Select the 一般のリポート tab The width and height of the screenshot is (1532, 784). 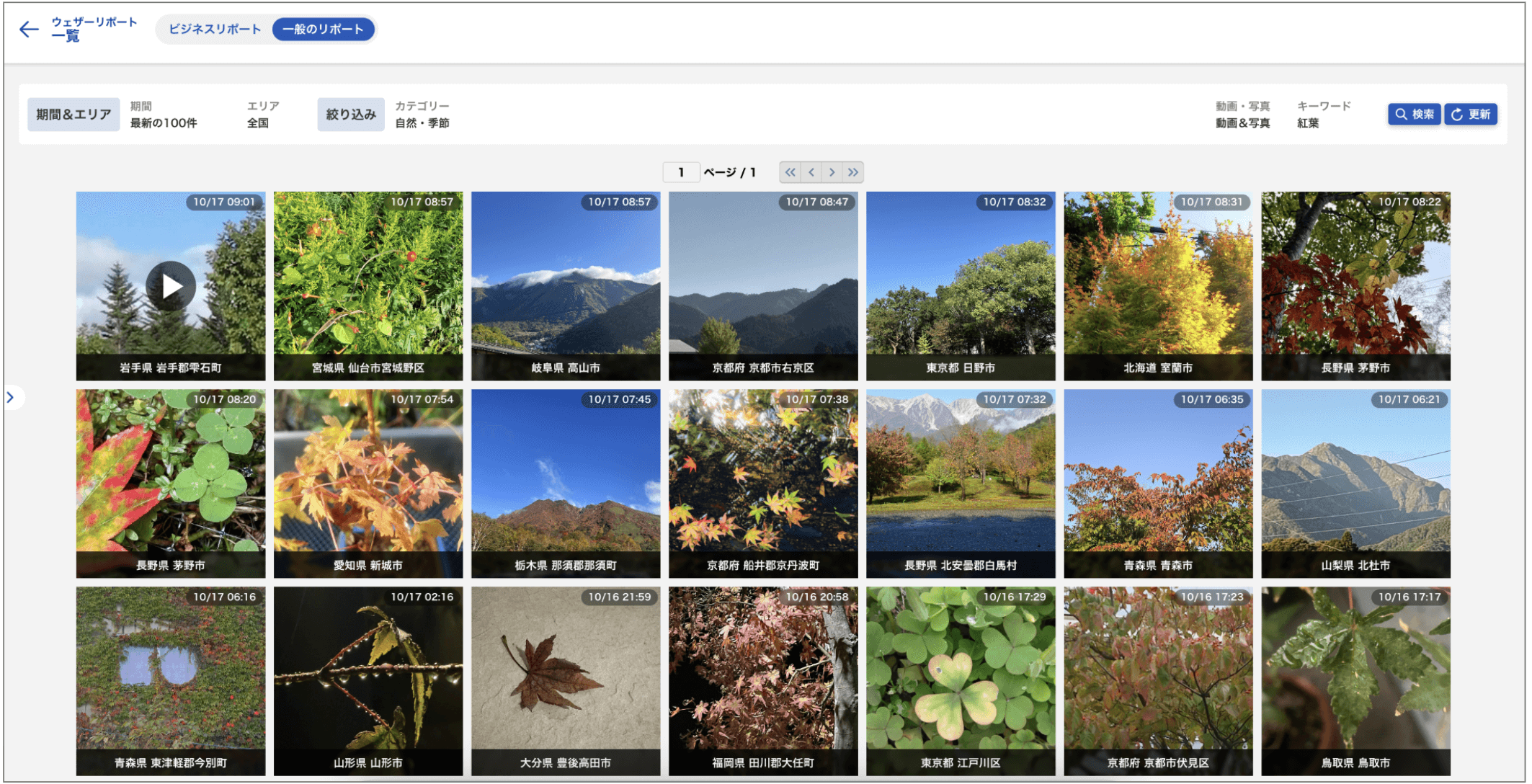323,30
